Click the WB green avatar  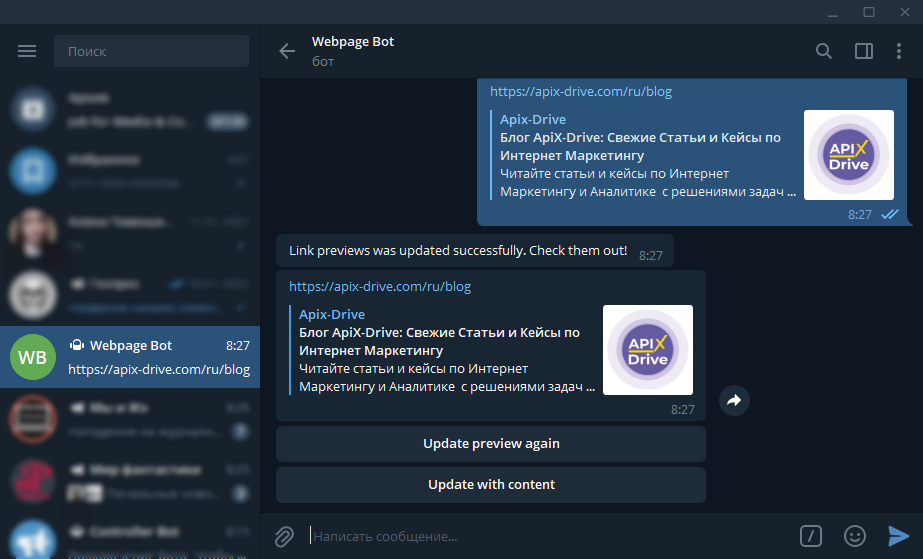pyautogui.click(x=32, y=357)
